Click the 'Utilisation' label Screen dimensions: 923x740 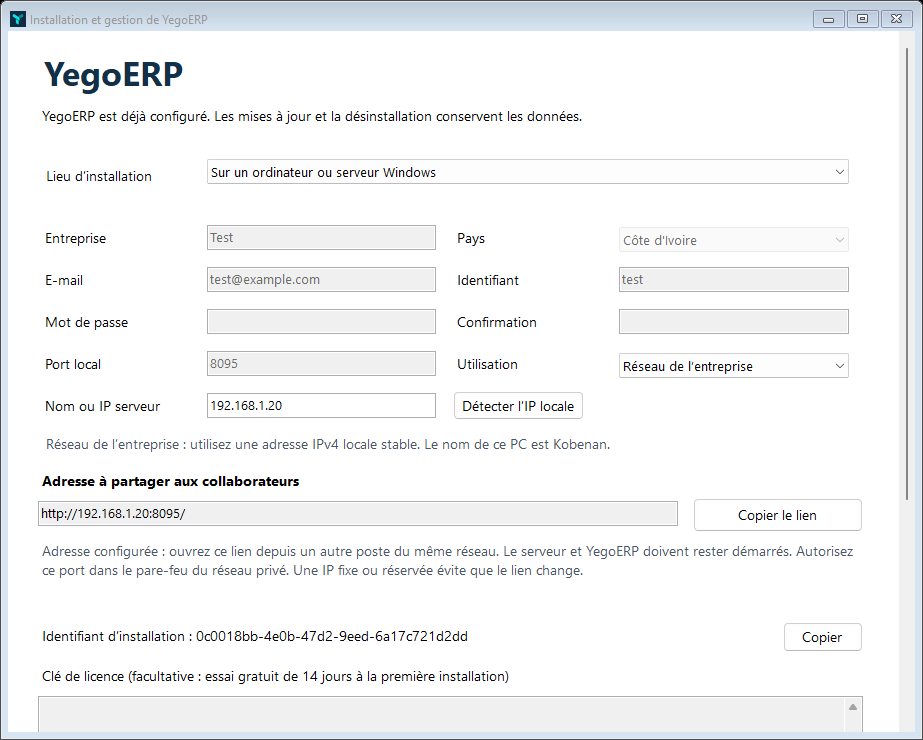point(487,364)
